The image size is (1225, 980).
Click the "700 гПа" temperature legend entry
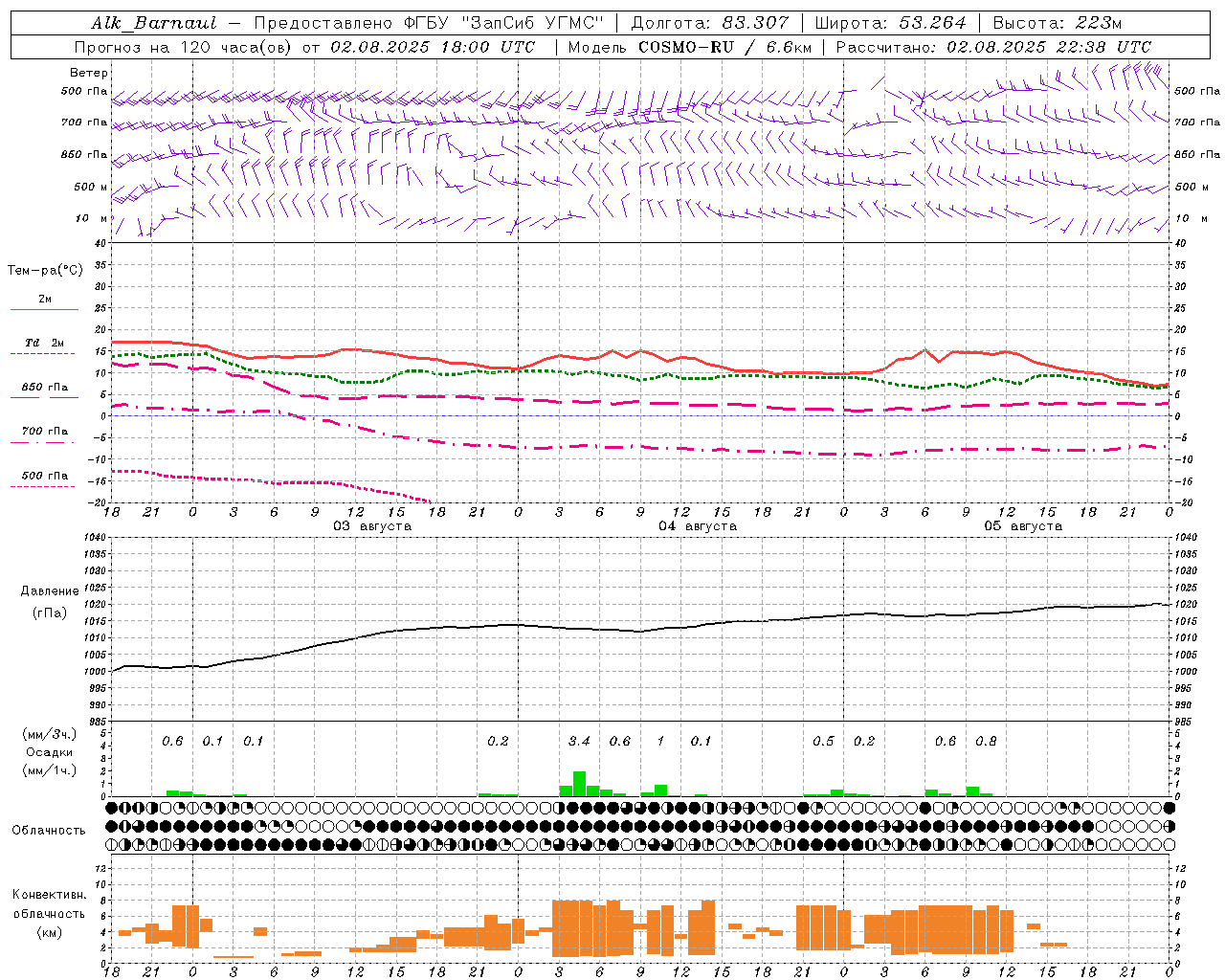click(45, 432)
